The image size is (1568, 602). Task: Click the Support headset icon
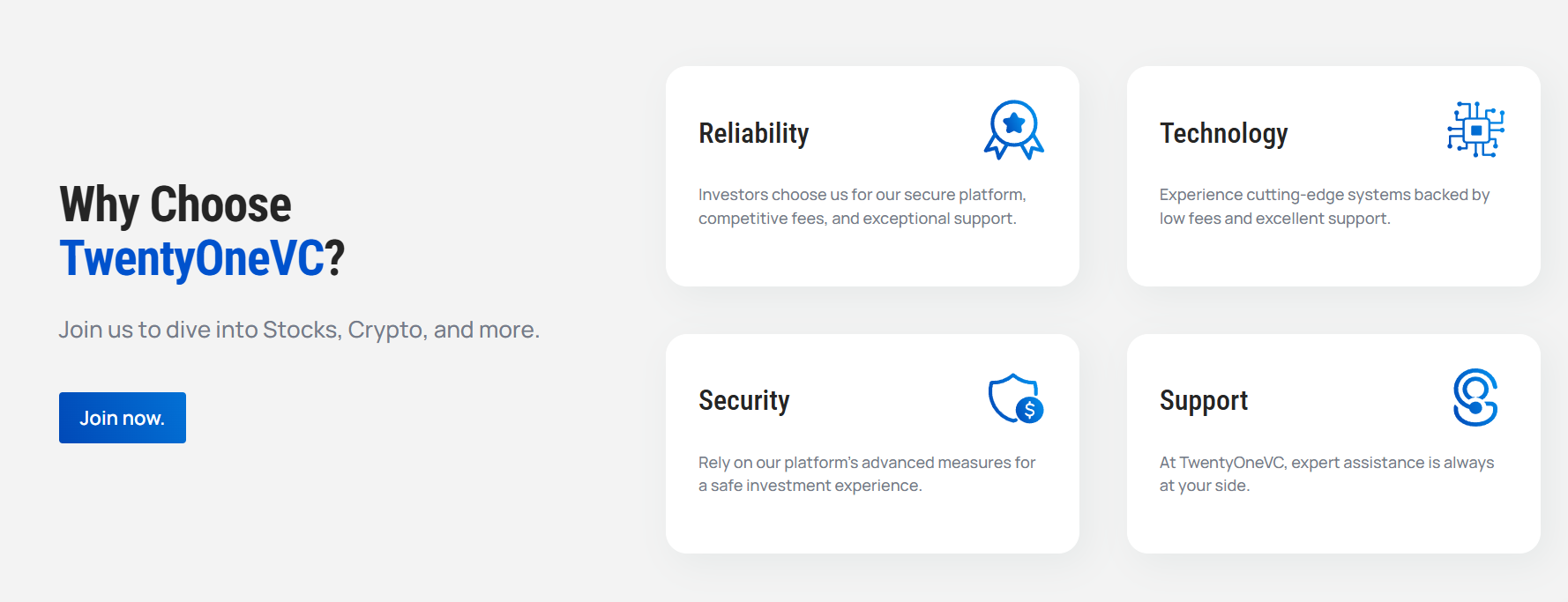click(x=1475, y=398)
